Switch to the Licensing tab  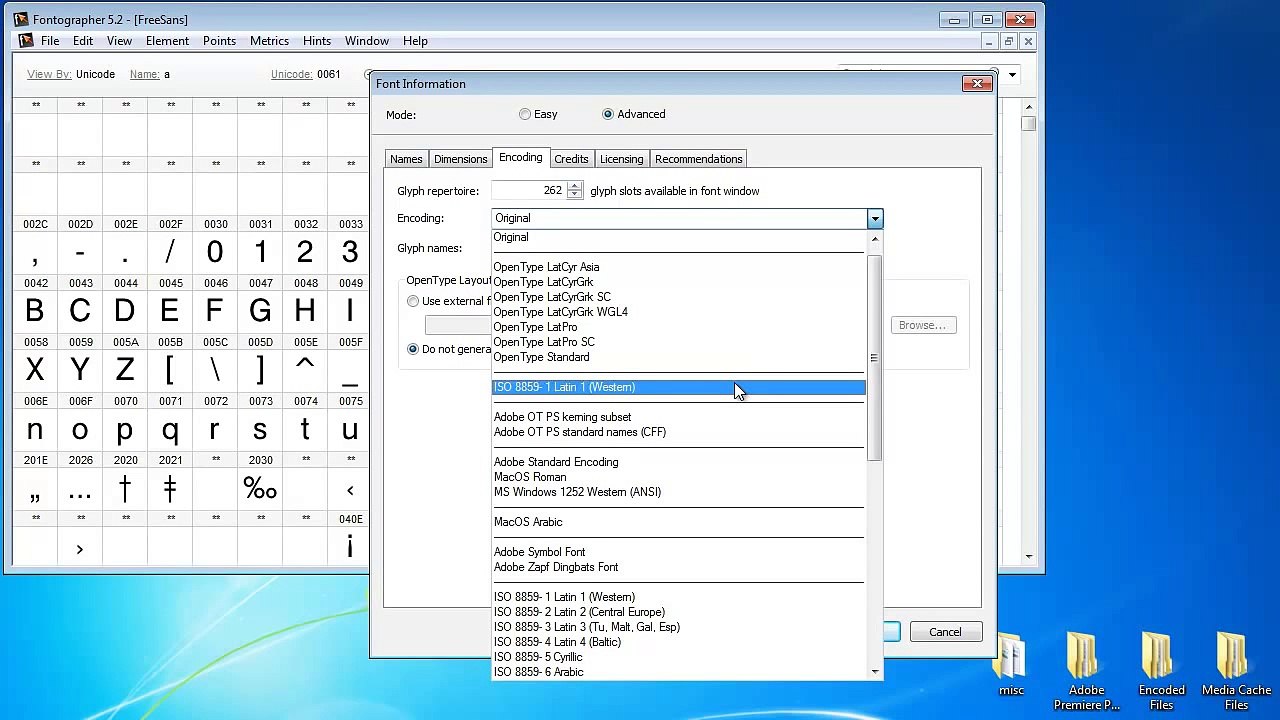pyautogui.click(x=621, y=159)
